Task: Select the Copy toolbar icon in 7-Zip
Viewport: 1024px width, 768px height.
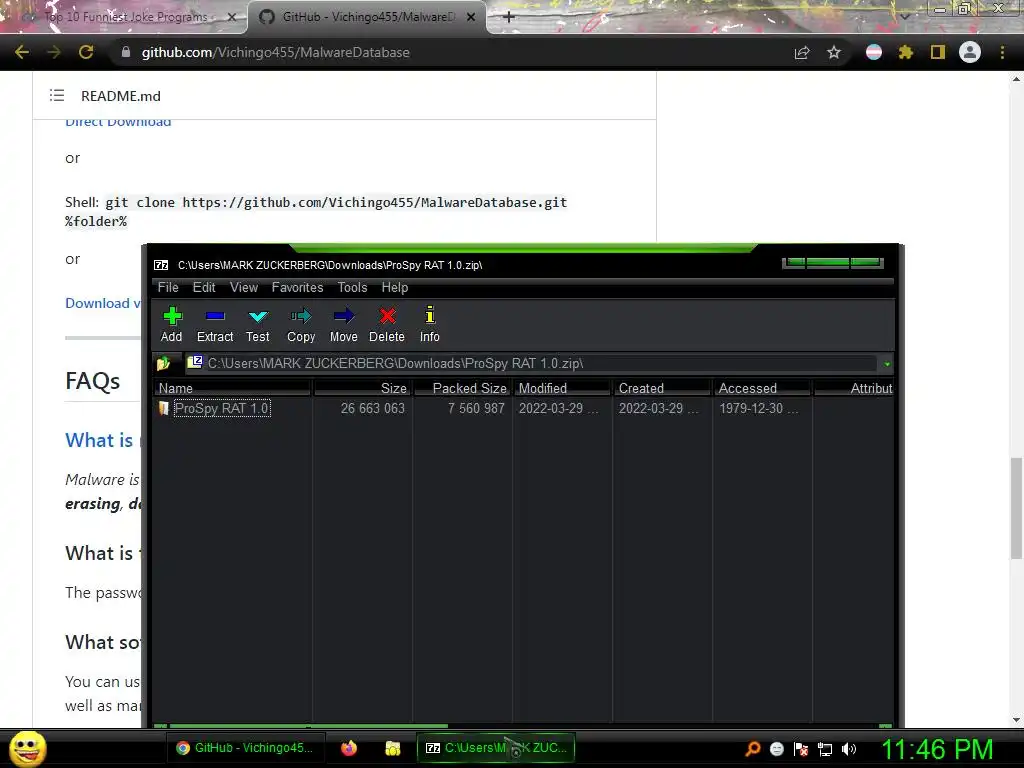Action: (301, 325)
